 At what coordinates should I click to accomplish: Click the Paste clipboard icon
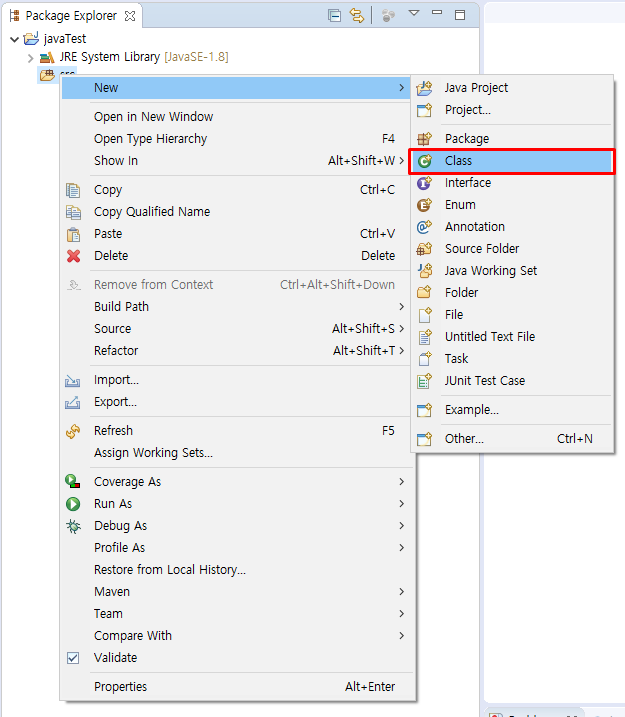(x=73, y=234)
